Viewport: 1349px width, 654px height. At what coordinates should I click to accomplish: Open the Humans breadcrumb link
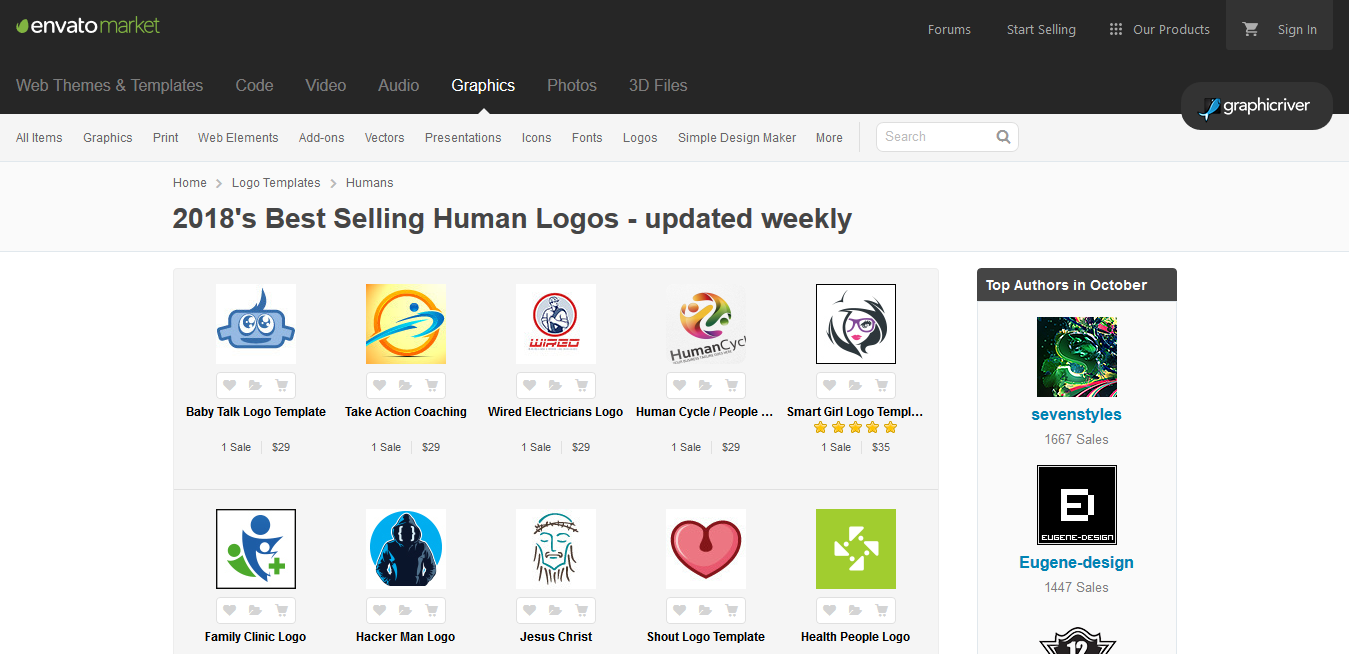[x=370, y=183]
